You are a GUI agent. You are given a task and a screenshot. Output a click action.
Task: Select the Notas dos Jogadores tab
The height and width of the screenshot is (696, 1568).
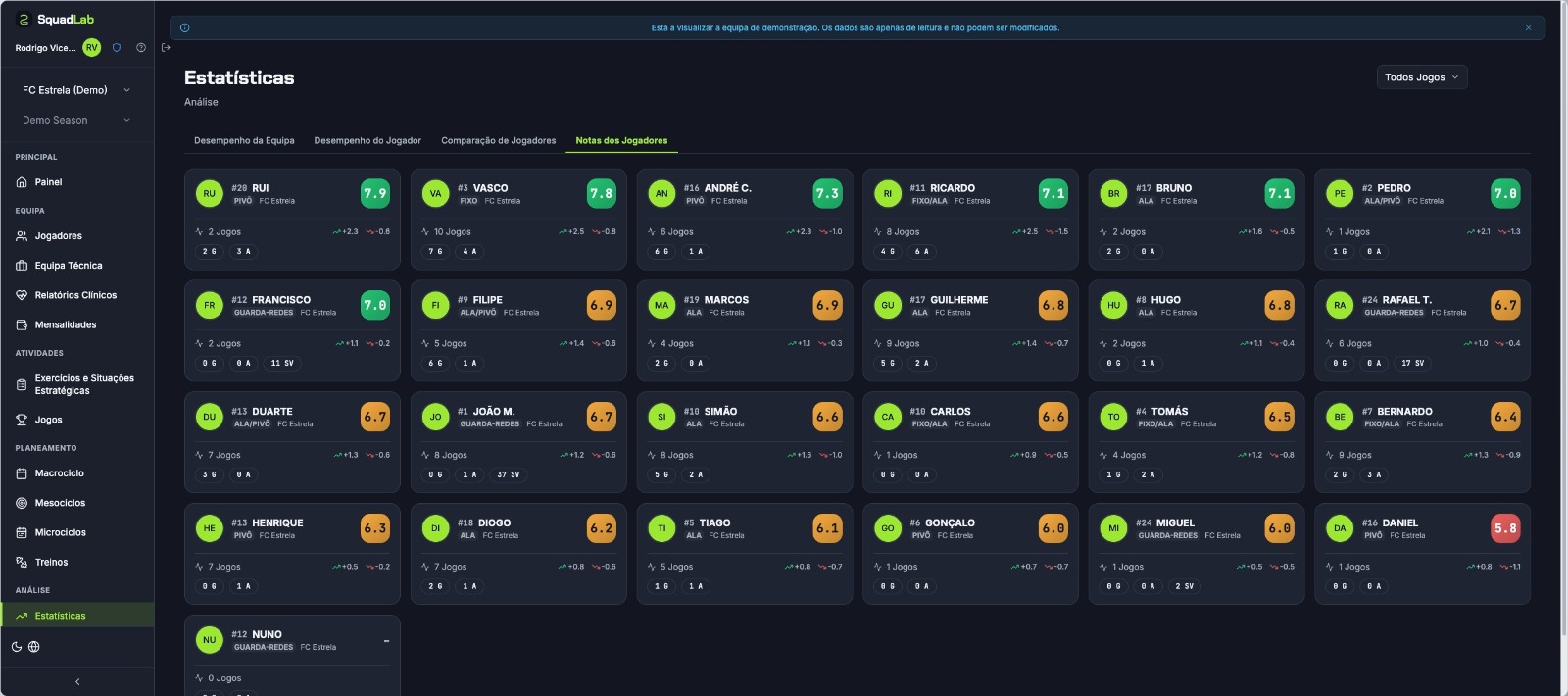pyautogui.click(x=621, y=141)
